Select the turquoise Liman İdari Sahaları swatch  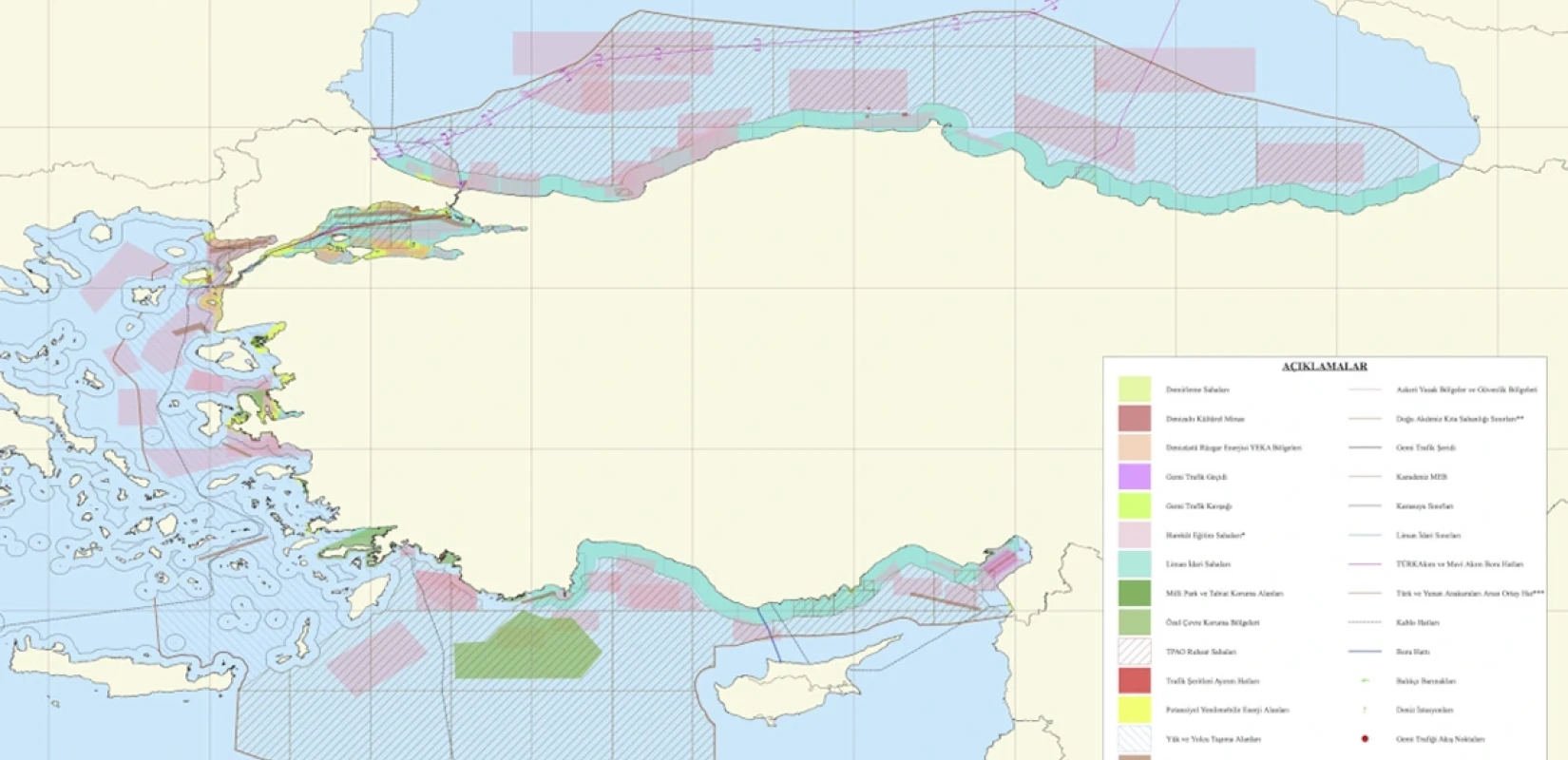1135,564
